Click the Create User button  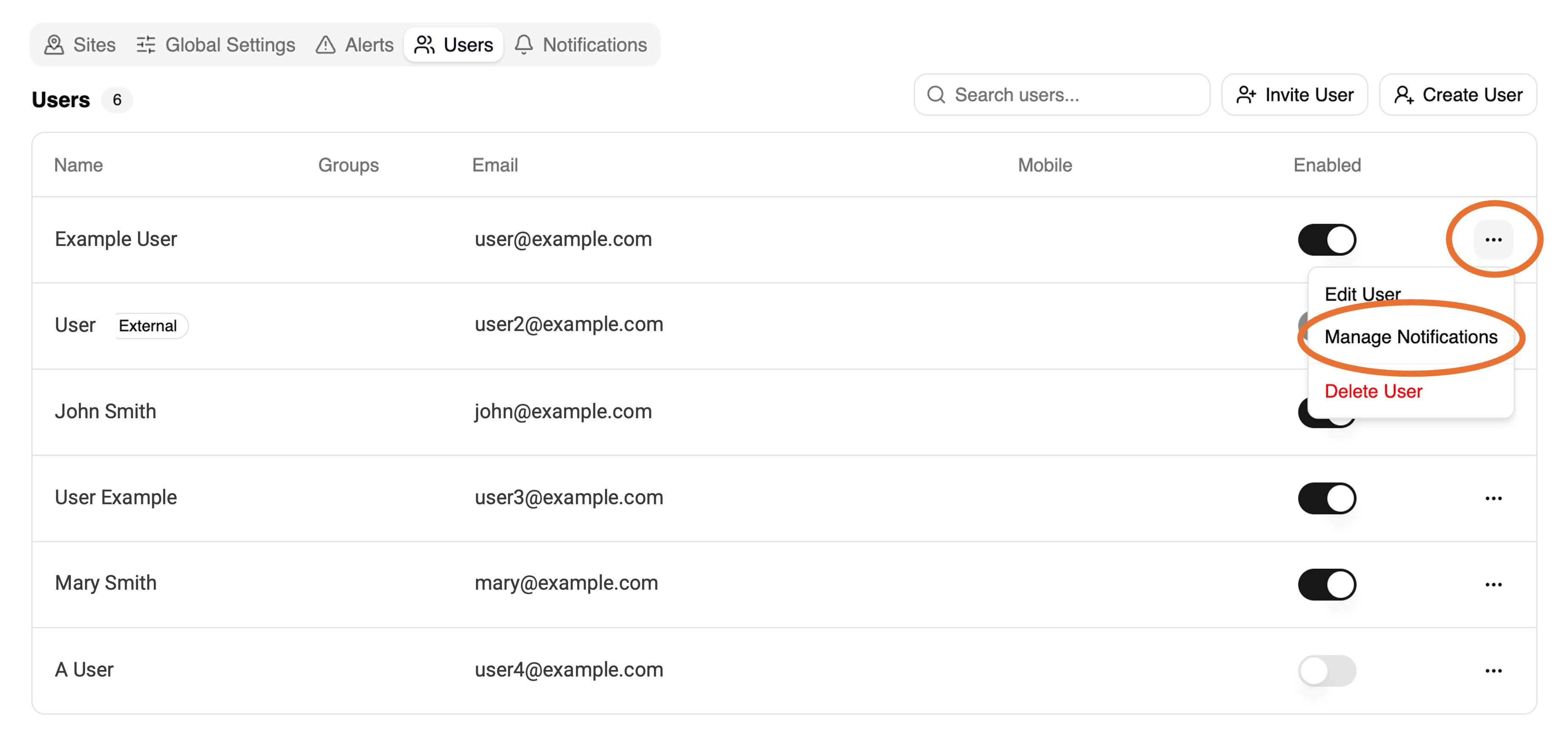(x=1458, y=95)
